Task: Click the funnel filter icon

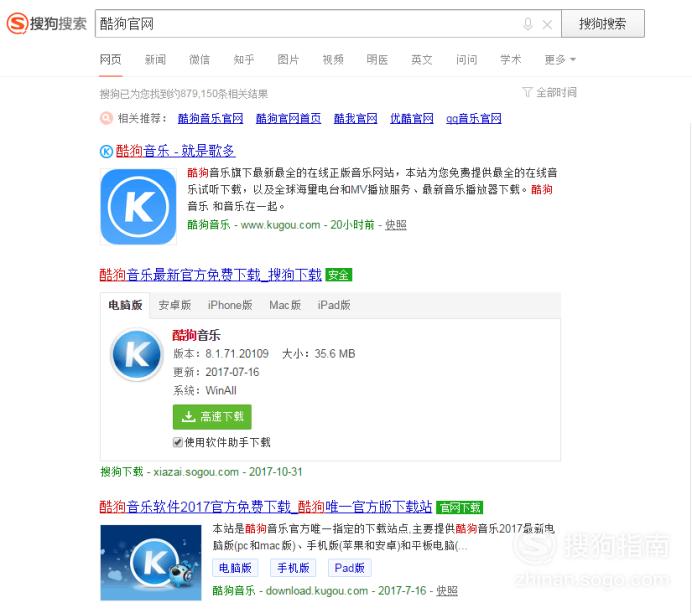Action: 527,92
